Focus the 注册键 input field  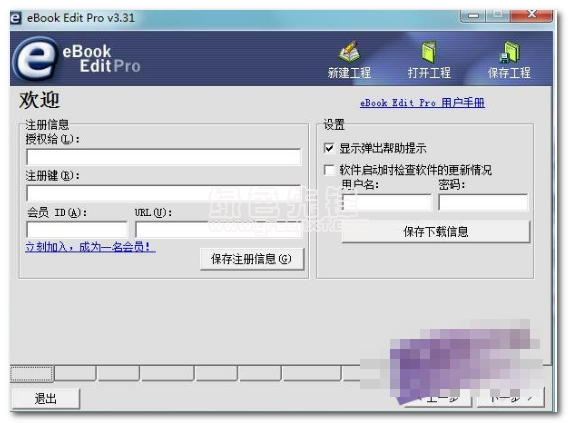click(x=163, y=193)
